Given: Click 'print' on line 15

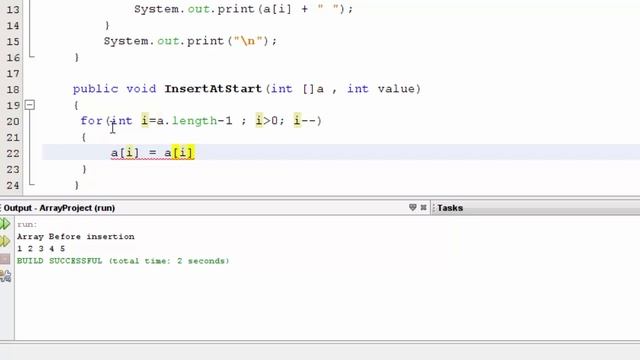Looking at the screenshot, I should pyautogui.click(x=205, y=41).
